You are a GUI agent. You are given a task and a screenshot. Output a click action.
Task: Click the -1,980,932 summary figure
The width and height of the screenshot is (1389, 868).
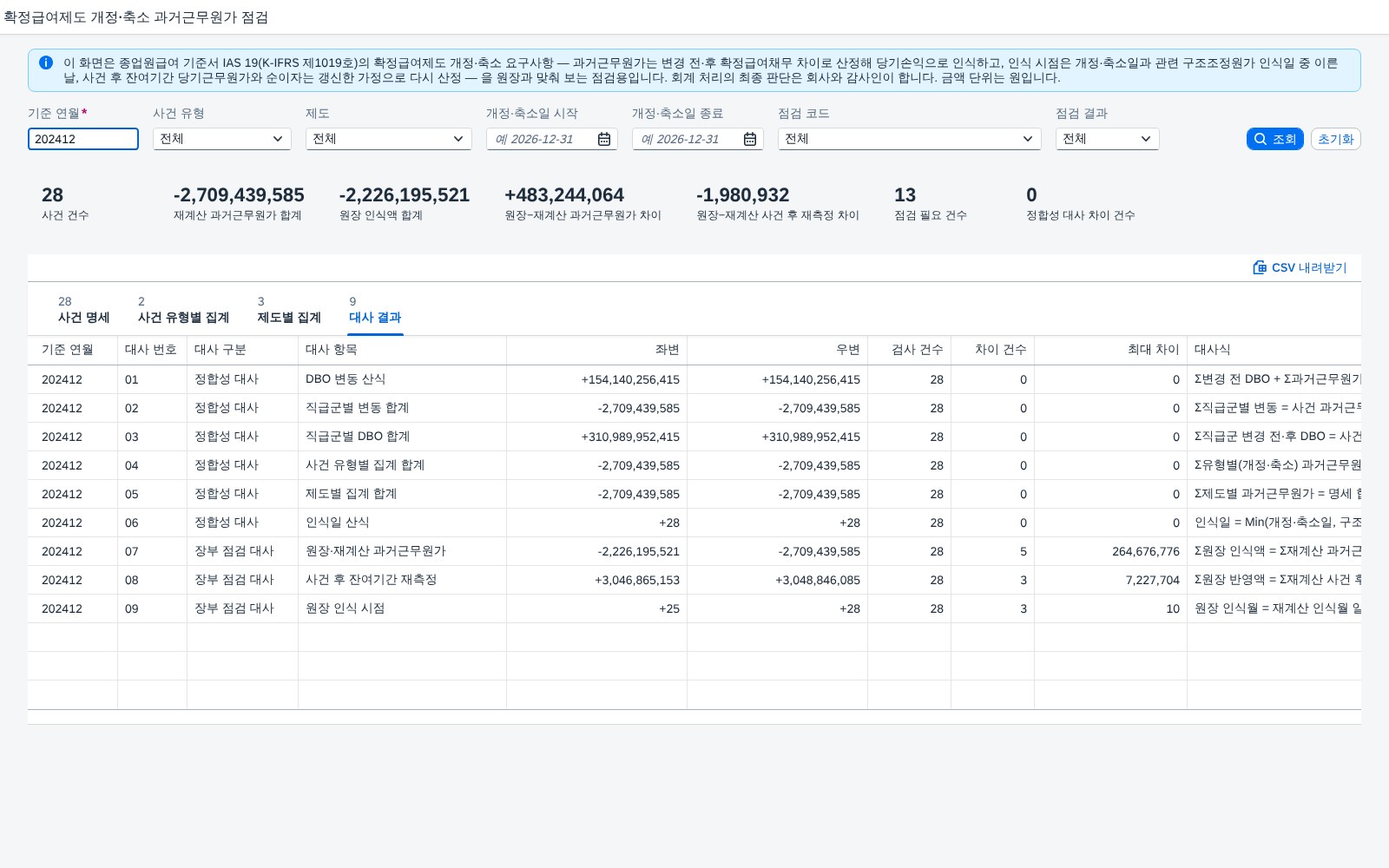click(742, 195)
